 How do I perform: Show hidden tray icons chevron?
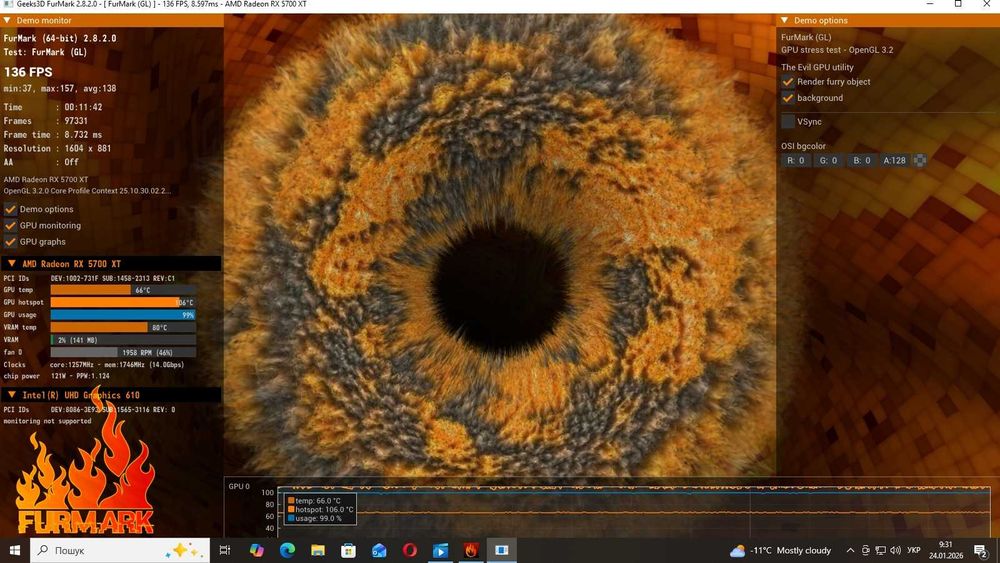click(x=850, y=550)
